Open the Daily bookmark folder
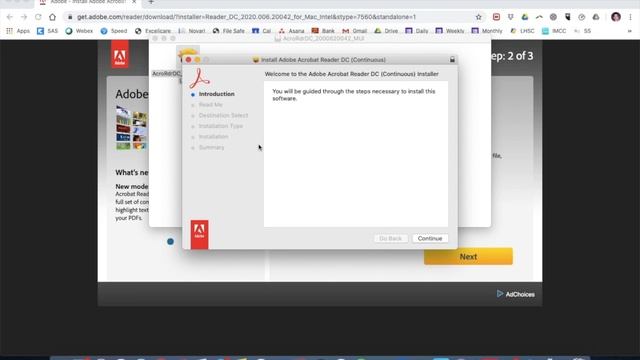Image resolution: width=640 pixels, height=360 pixels. [417, 31]
